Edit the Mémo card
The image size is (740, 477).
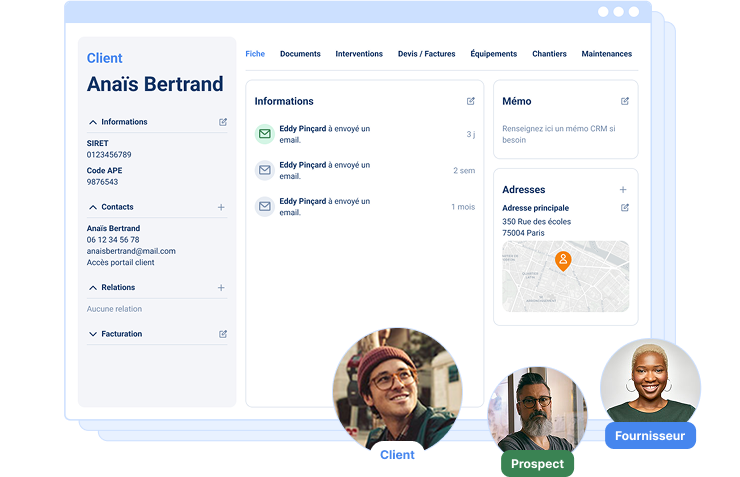(625, 101)
